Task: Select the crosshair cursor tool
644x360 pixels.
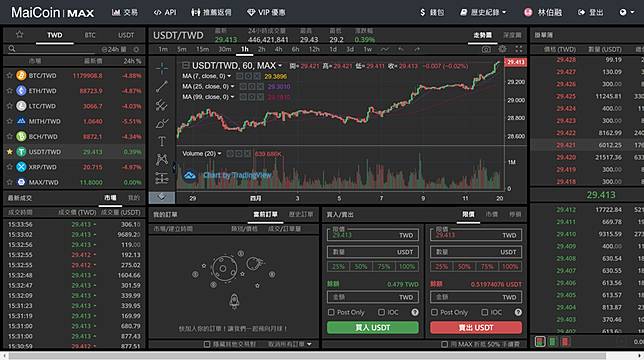Action: pyautogui.click(x=162, y=69)
